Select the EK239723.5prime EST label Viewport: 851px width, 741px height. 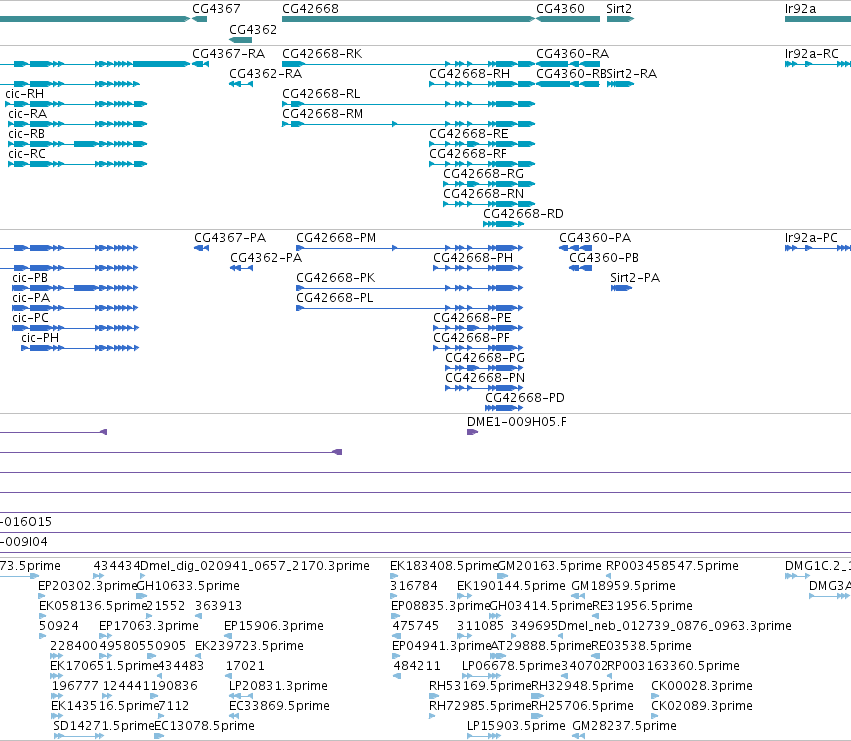(x=249, y=647)
